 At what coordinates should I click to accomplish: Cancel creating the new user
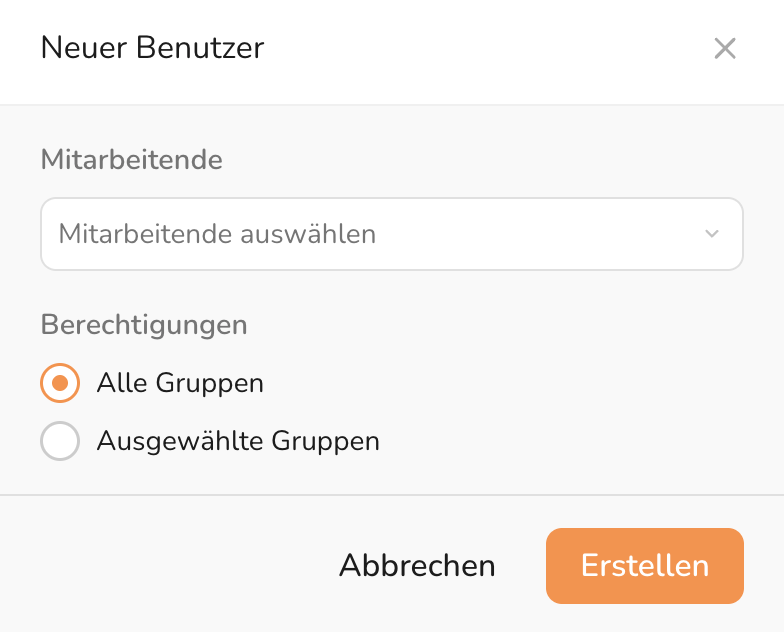pyautogui.click(x=417, y=566)
